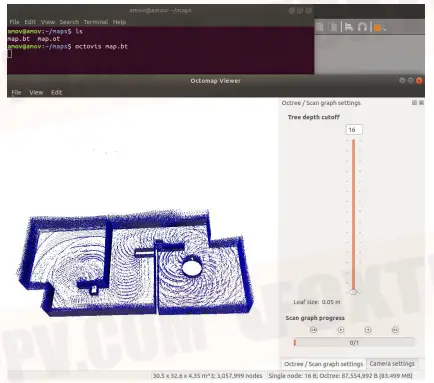Maximize the Octomap Viewer window
This screenshot has height=383, width=434.
(411, 80)
